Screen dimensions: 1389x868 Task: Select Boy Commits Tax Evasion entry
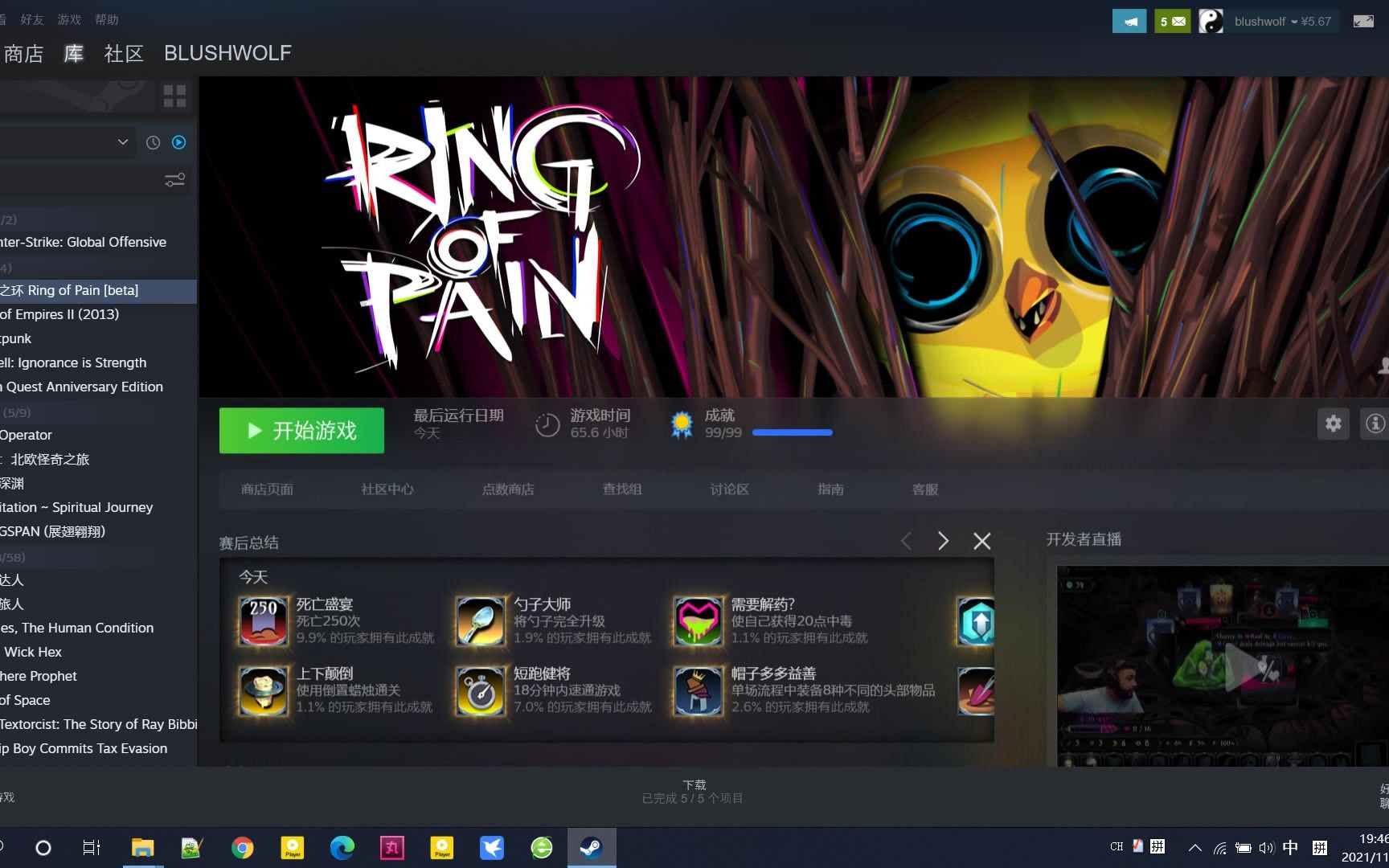pyautogui.click(x=96, y=749)
